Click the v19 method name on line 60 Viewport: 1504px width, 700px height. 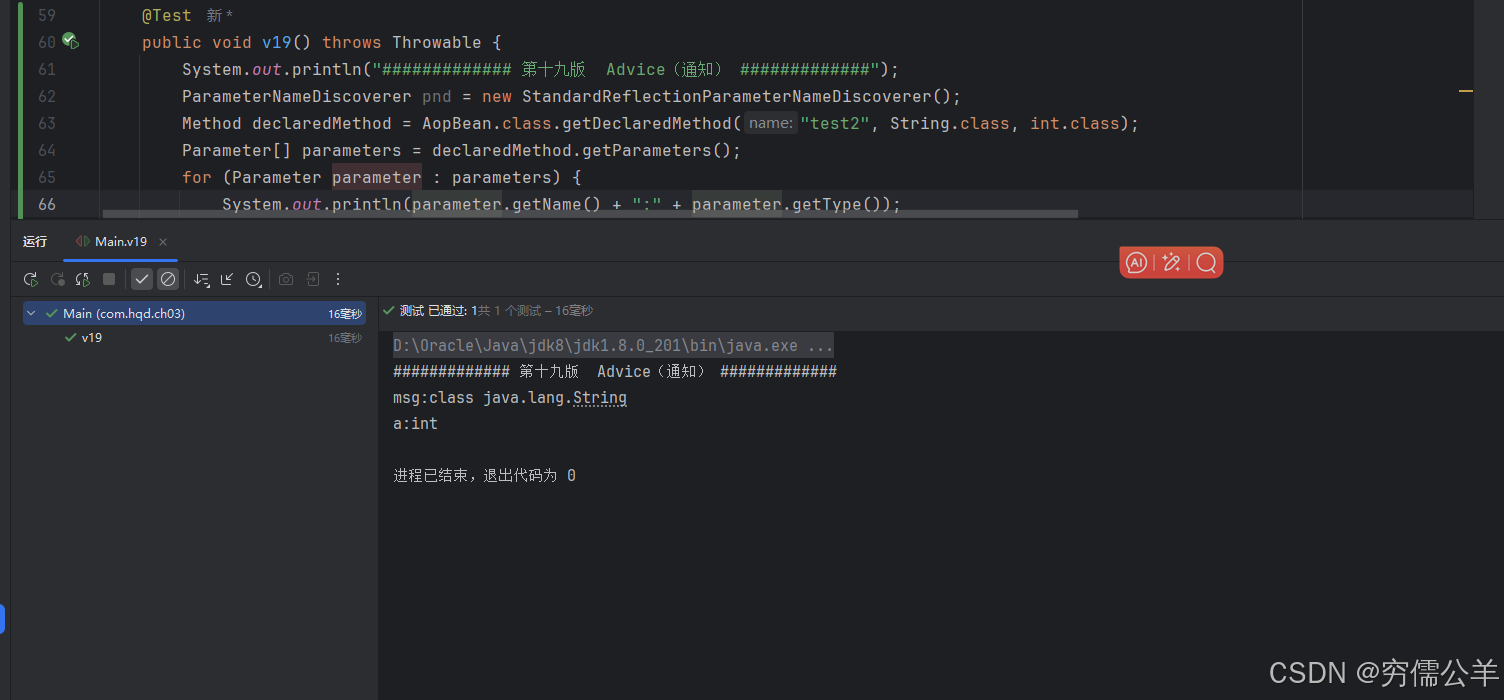(277, 43)
